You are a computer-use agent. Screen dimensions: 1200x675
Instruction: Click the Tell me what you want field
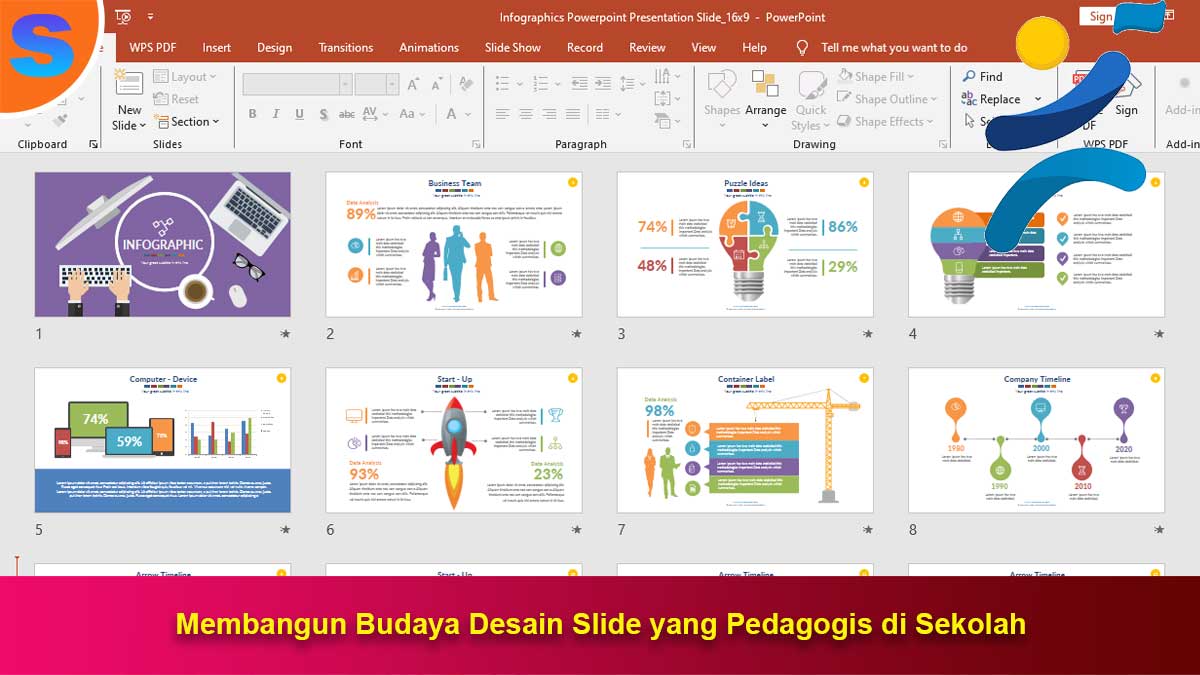click(894, 47)
